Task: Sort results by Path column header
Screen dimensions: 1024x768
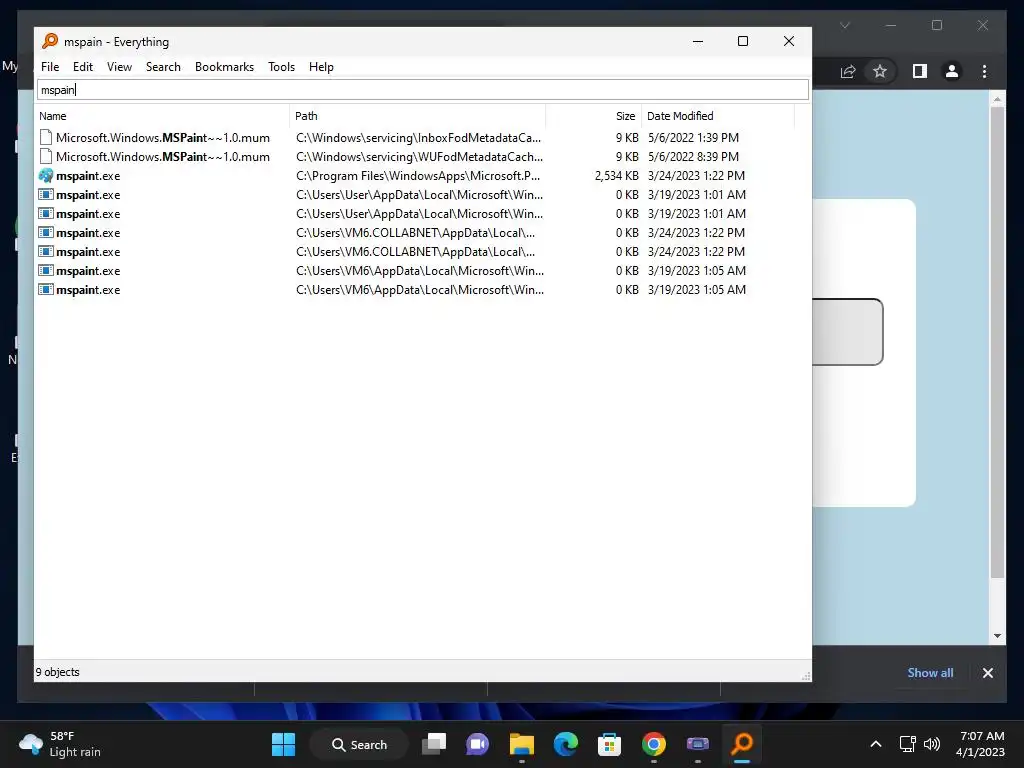Action: click(x=417, y=116)
